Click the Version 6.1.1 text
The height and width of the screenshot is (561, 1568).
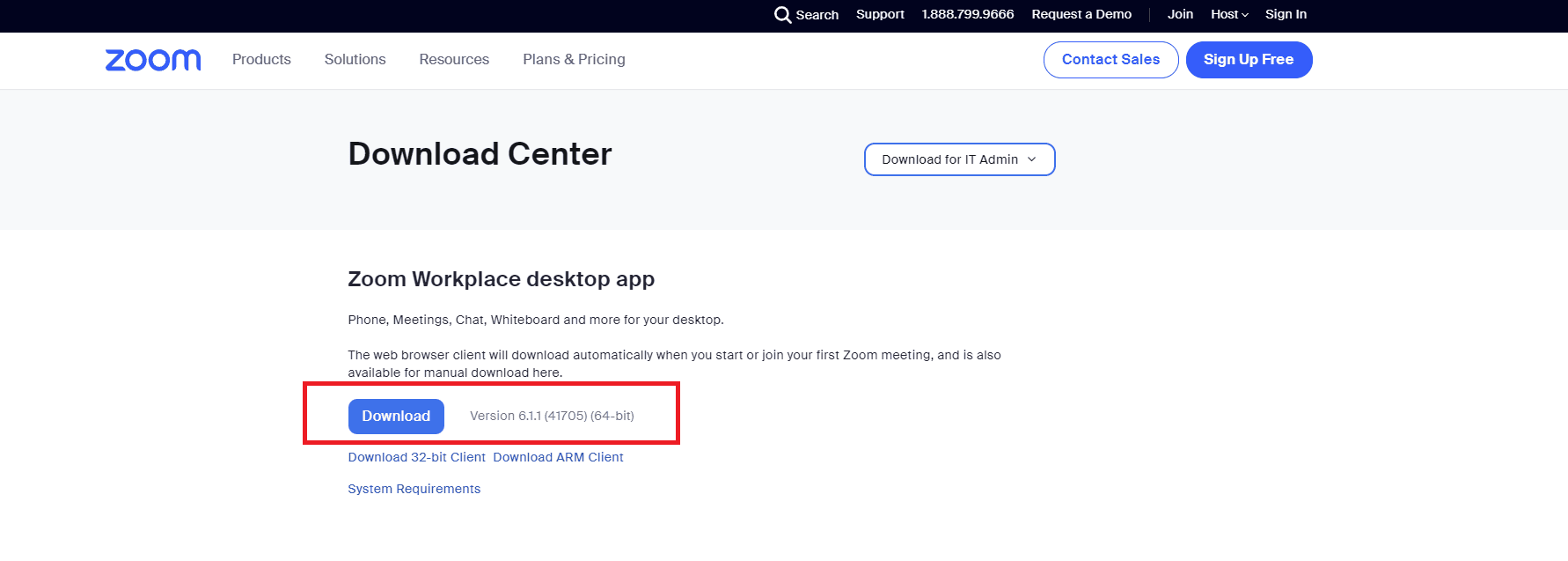552,416
